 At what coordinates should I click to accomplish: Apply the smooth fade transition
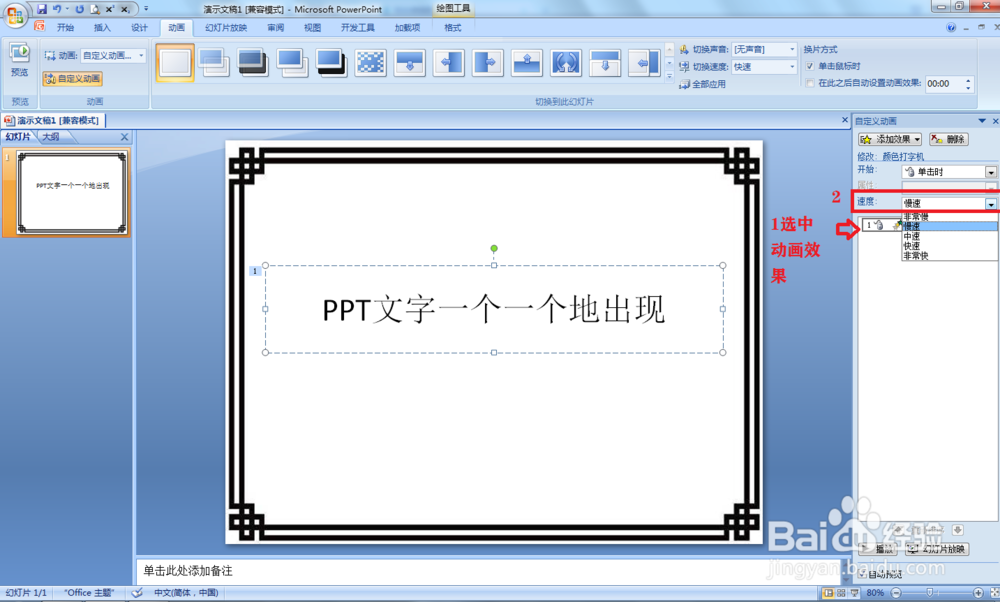(x=214, y=62)
